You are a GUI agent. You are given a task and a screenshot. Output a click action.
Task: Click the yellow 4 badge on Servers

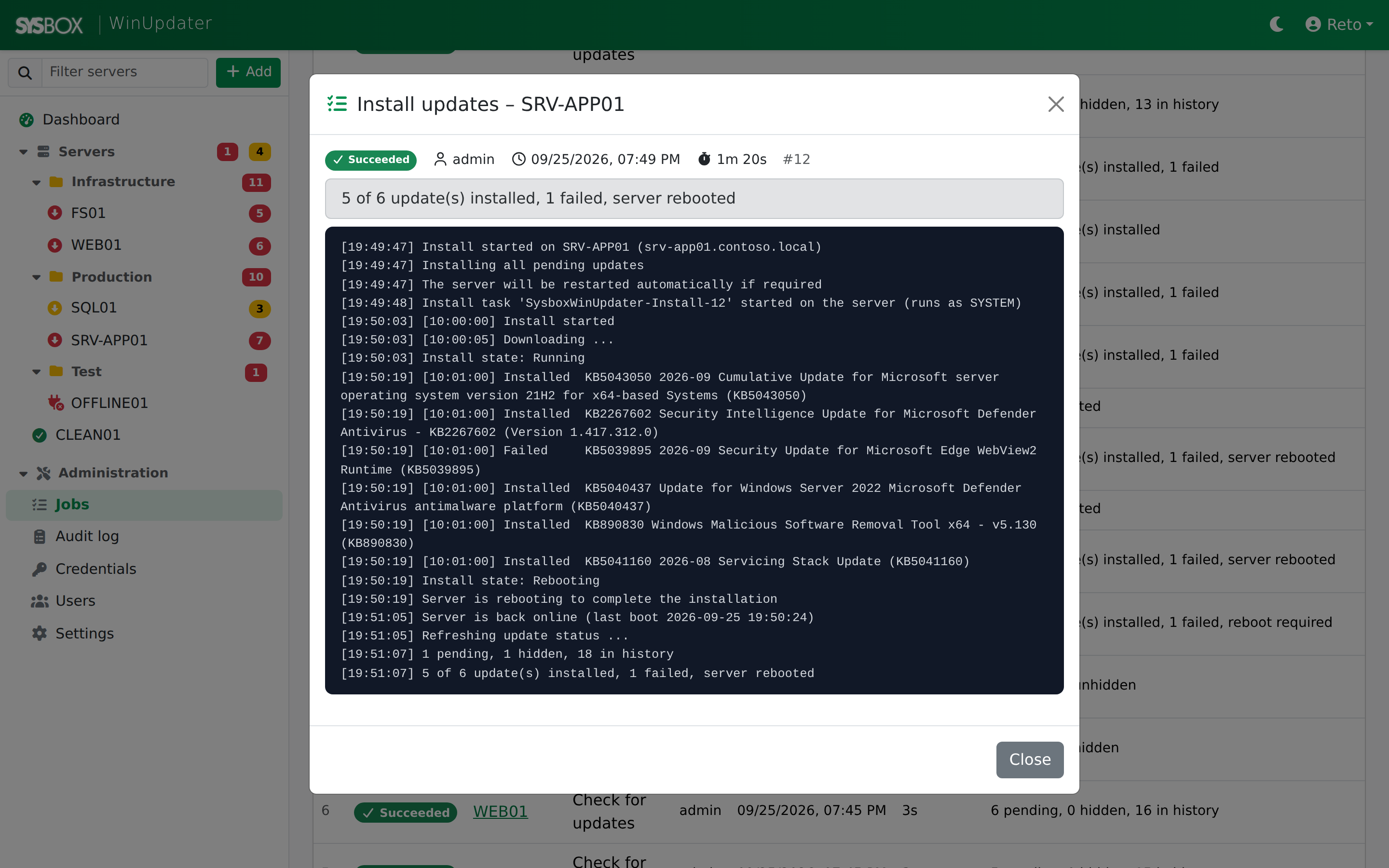tap(259, 151)
